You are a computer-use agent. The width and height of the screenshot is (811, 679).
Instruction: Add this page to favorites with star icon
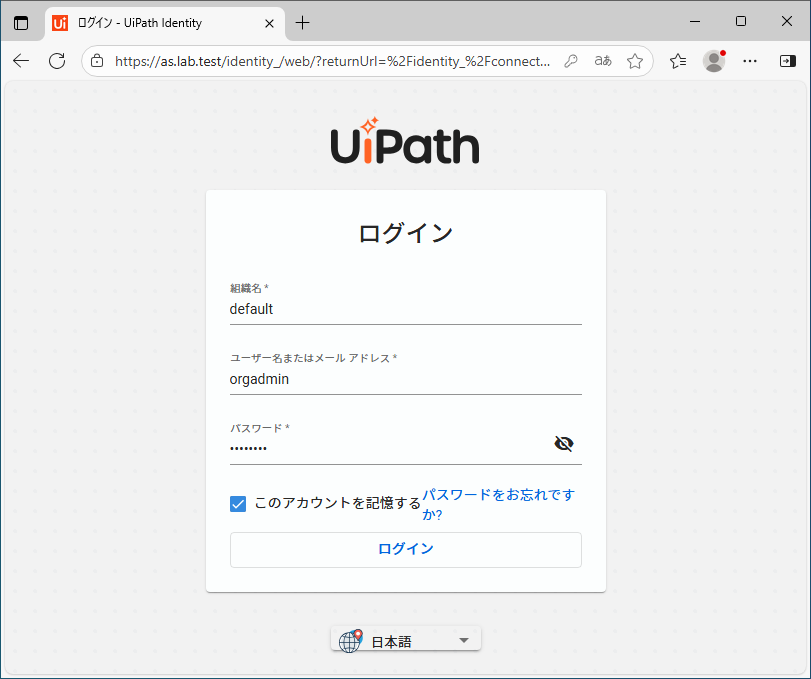pos(635,61)
